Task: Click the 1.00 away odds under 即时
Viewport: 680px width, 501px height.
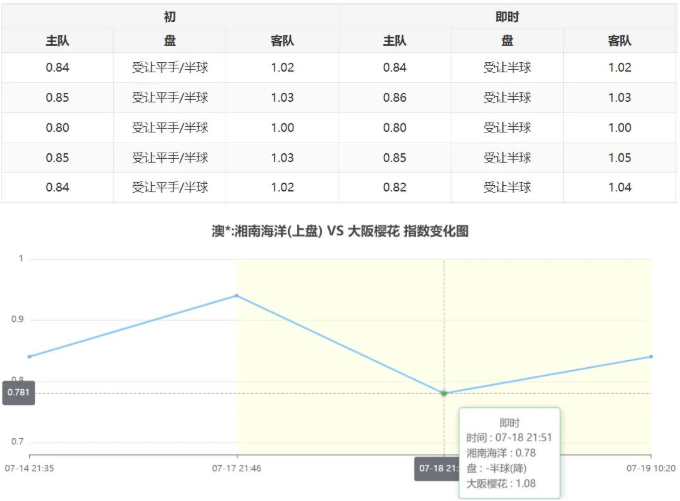Action: point(619,128)
